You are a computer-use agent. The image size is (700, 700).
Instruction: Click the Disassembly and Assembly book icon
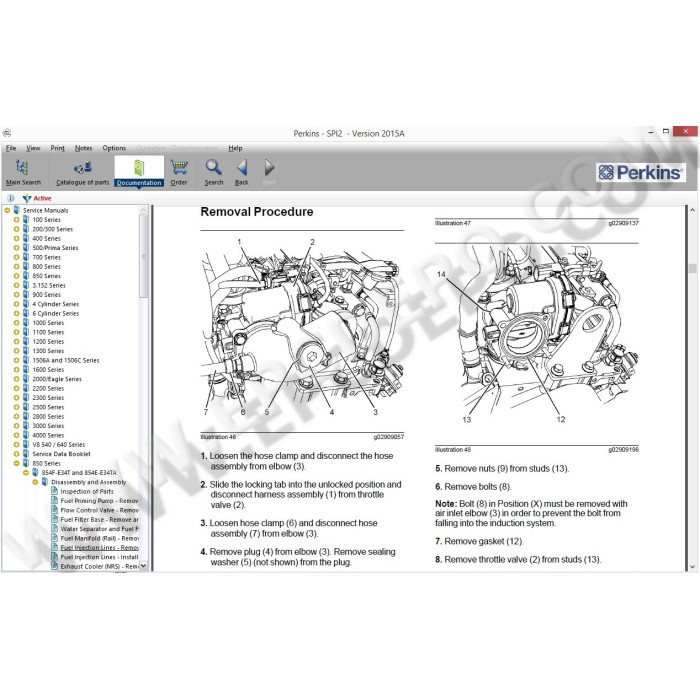[45, 482]
